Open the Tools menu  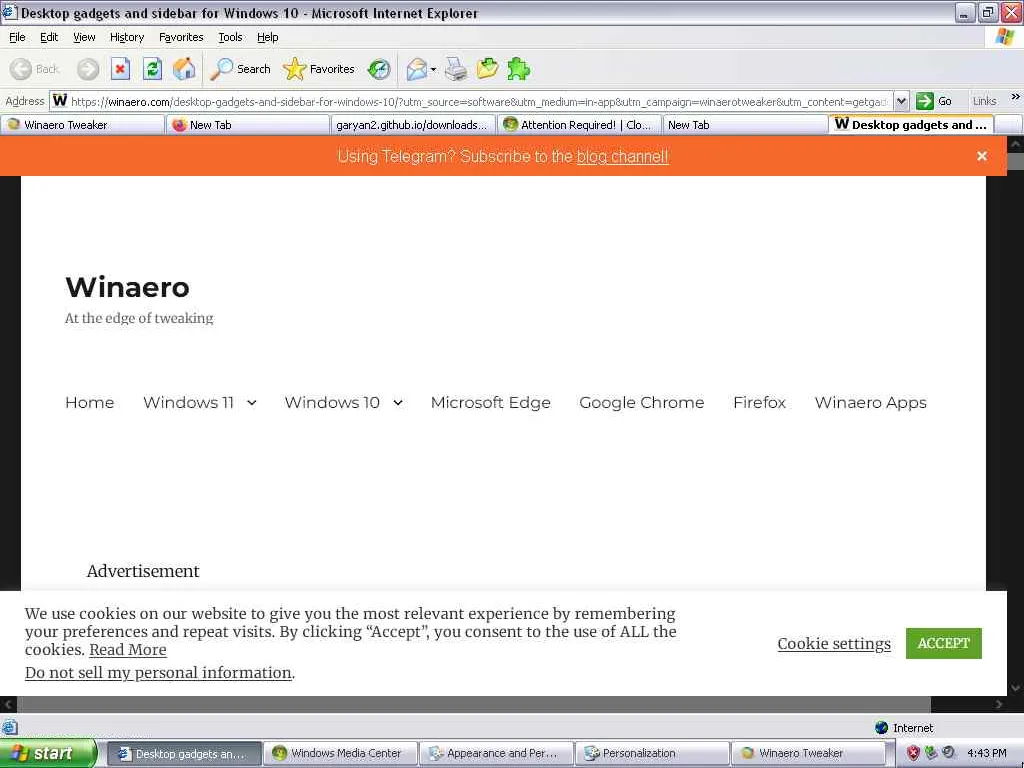coord(230,37)
